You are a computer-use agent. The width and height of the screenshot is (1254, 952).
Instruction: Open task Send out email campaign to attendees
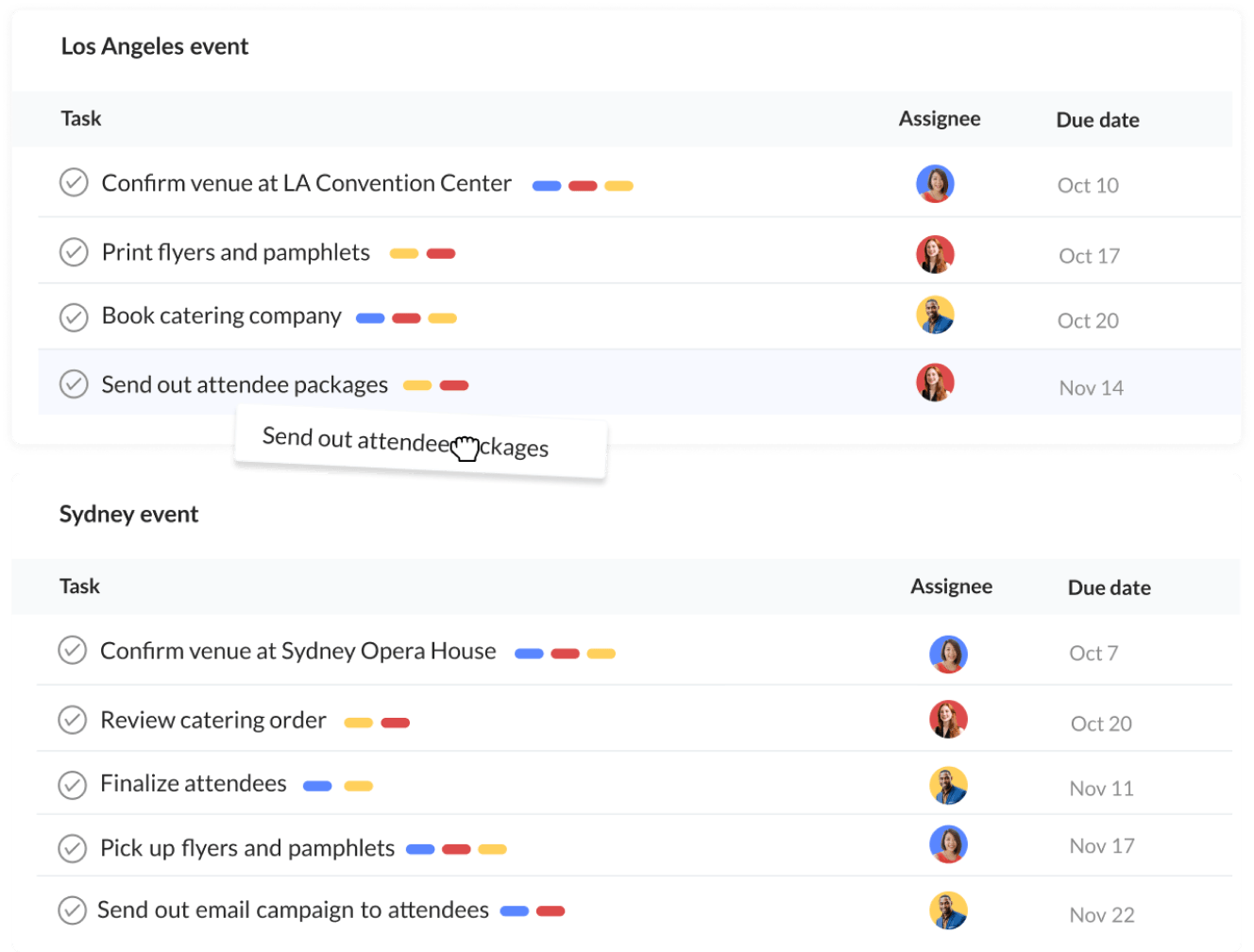[293, 910]
